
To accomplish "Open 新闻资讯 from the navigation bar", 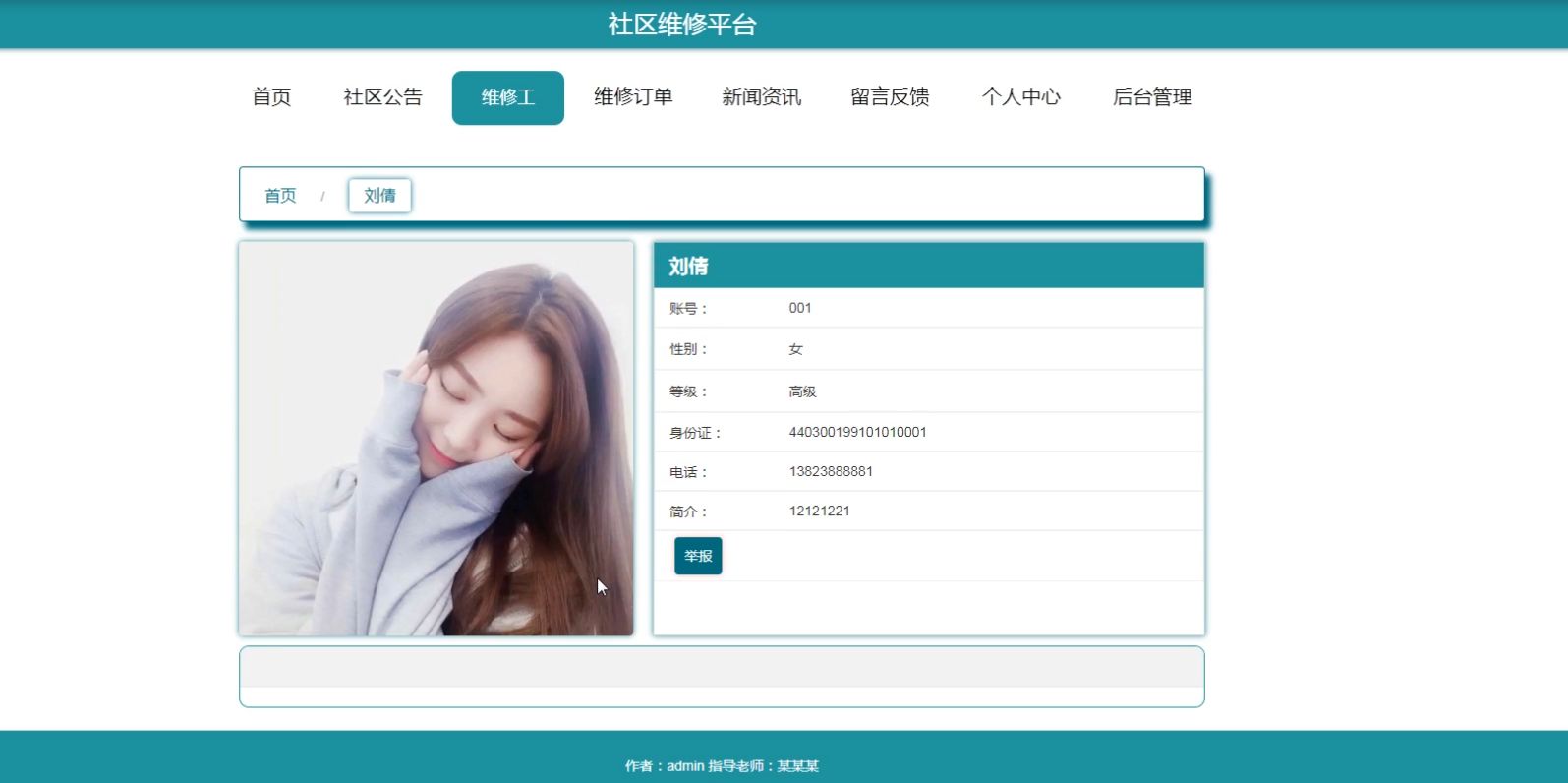I will point(761,97).
